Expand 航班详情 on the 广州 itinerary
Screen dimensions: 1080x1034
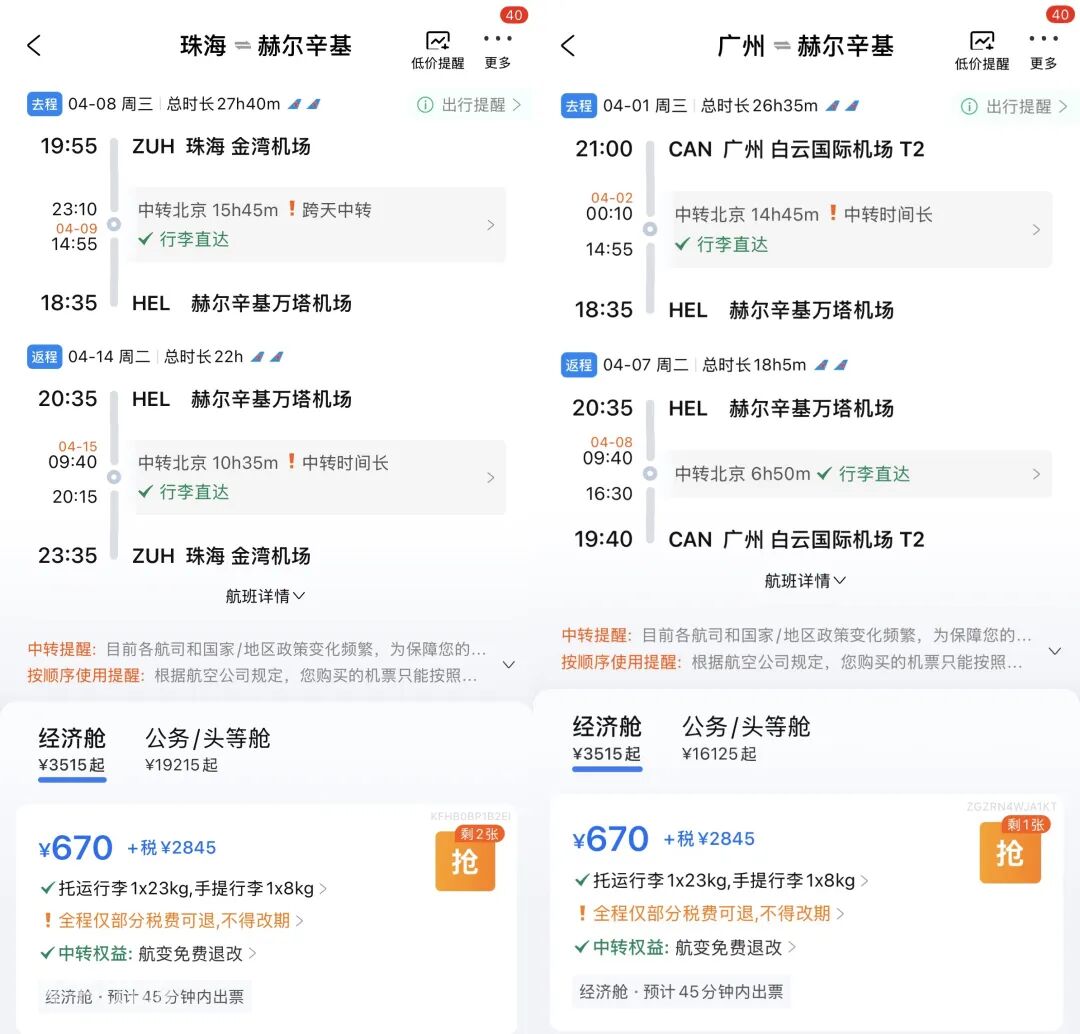[x=805, y=580]
